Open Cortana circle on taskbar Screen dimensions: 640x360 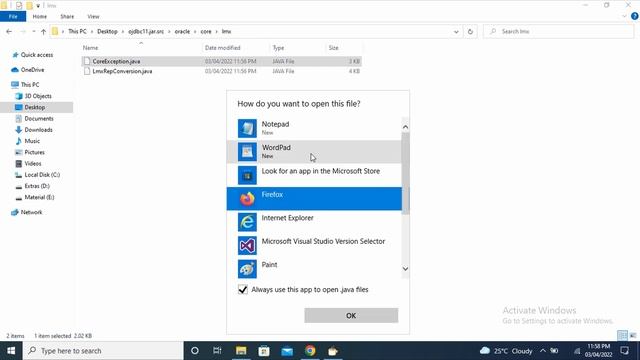click(195, 351)
